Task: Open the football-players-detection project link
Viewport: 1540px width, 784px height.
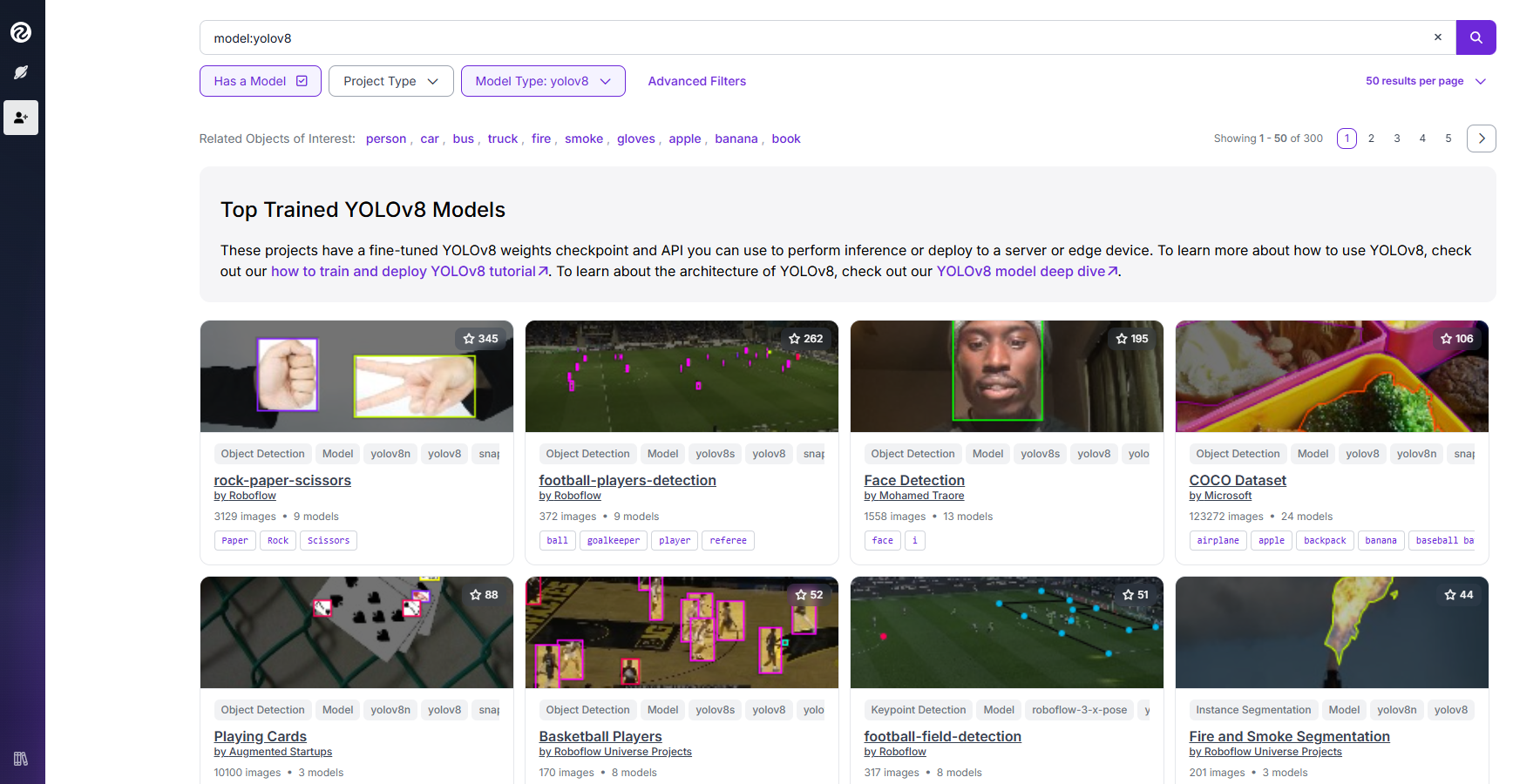Action: (627, 480)
